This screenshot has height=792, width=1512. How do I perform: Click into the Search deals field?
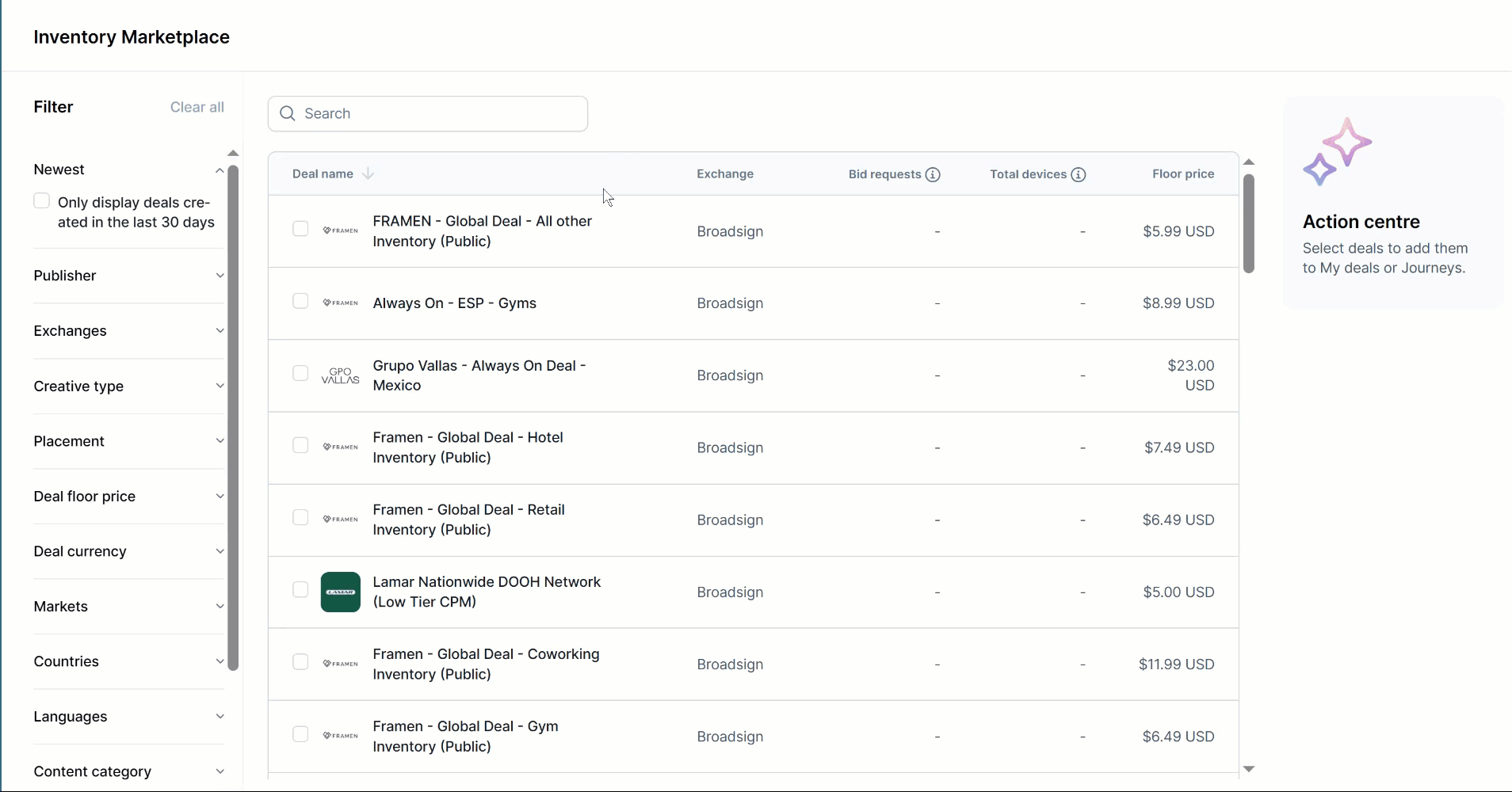point(440,114)
